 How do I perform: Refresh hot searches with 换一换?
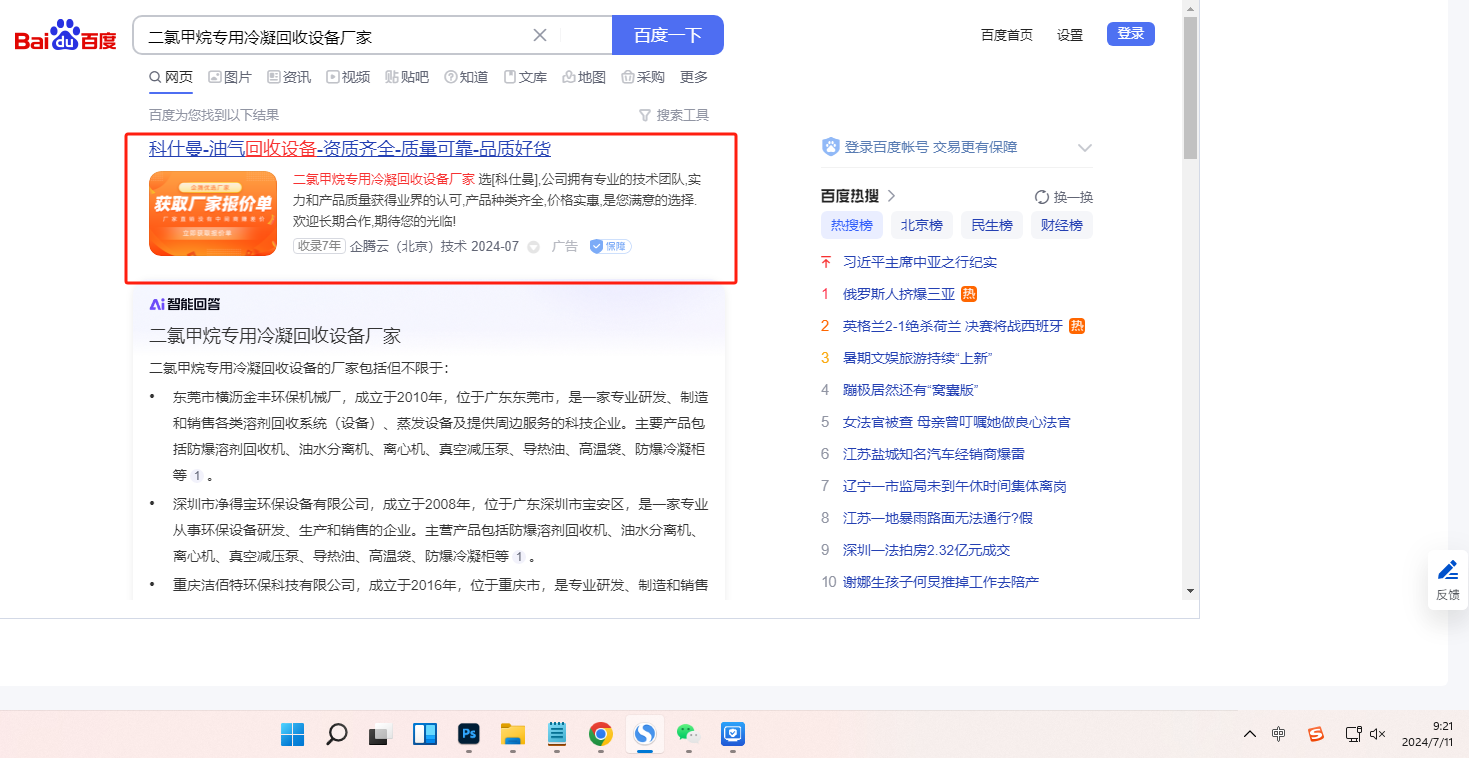coord(1064,197)
